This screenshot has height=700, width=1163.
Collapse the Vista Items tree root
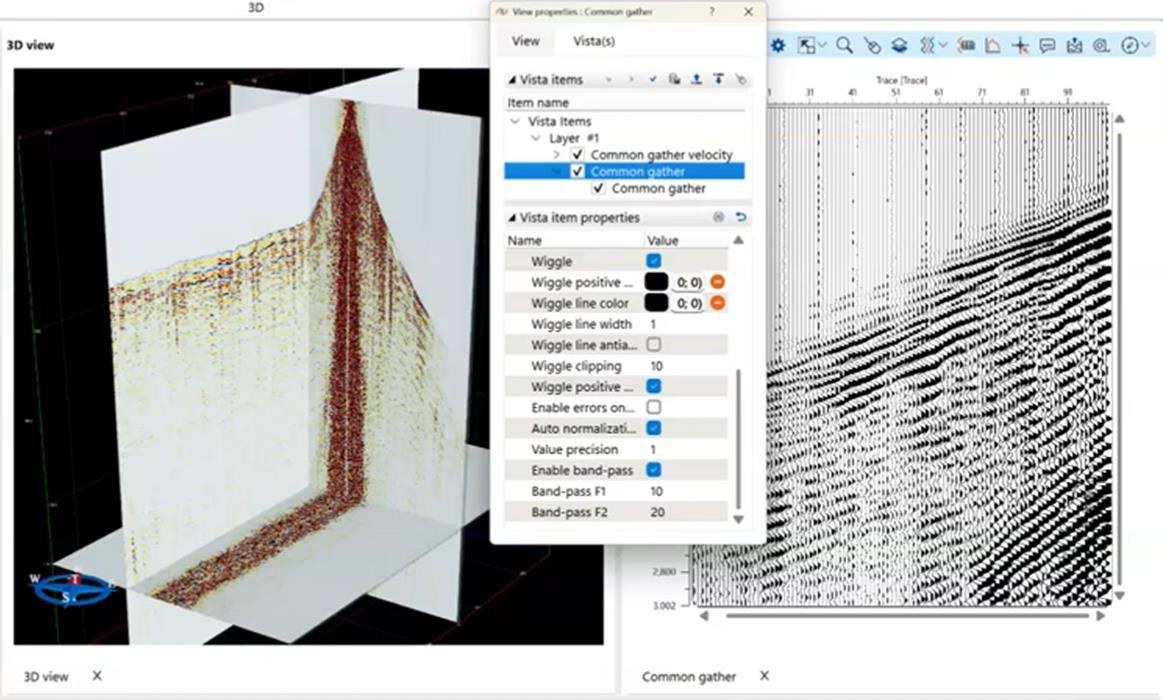click(515, 121)
